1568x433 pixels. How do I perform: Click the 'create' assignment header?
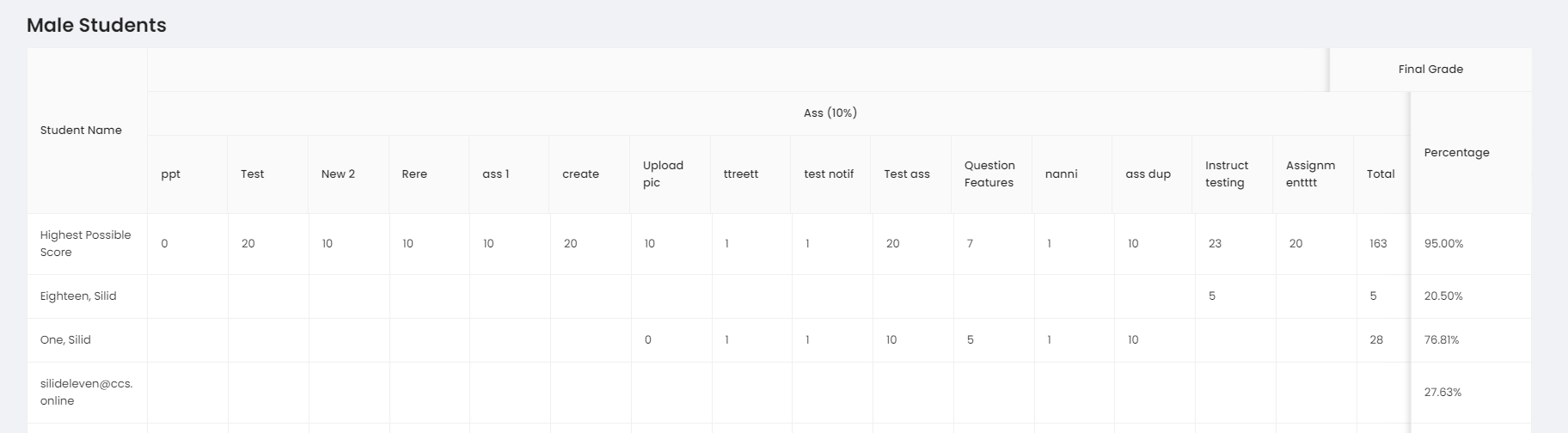pos(580,174)
